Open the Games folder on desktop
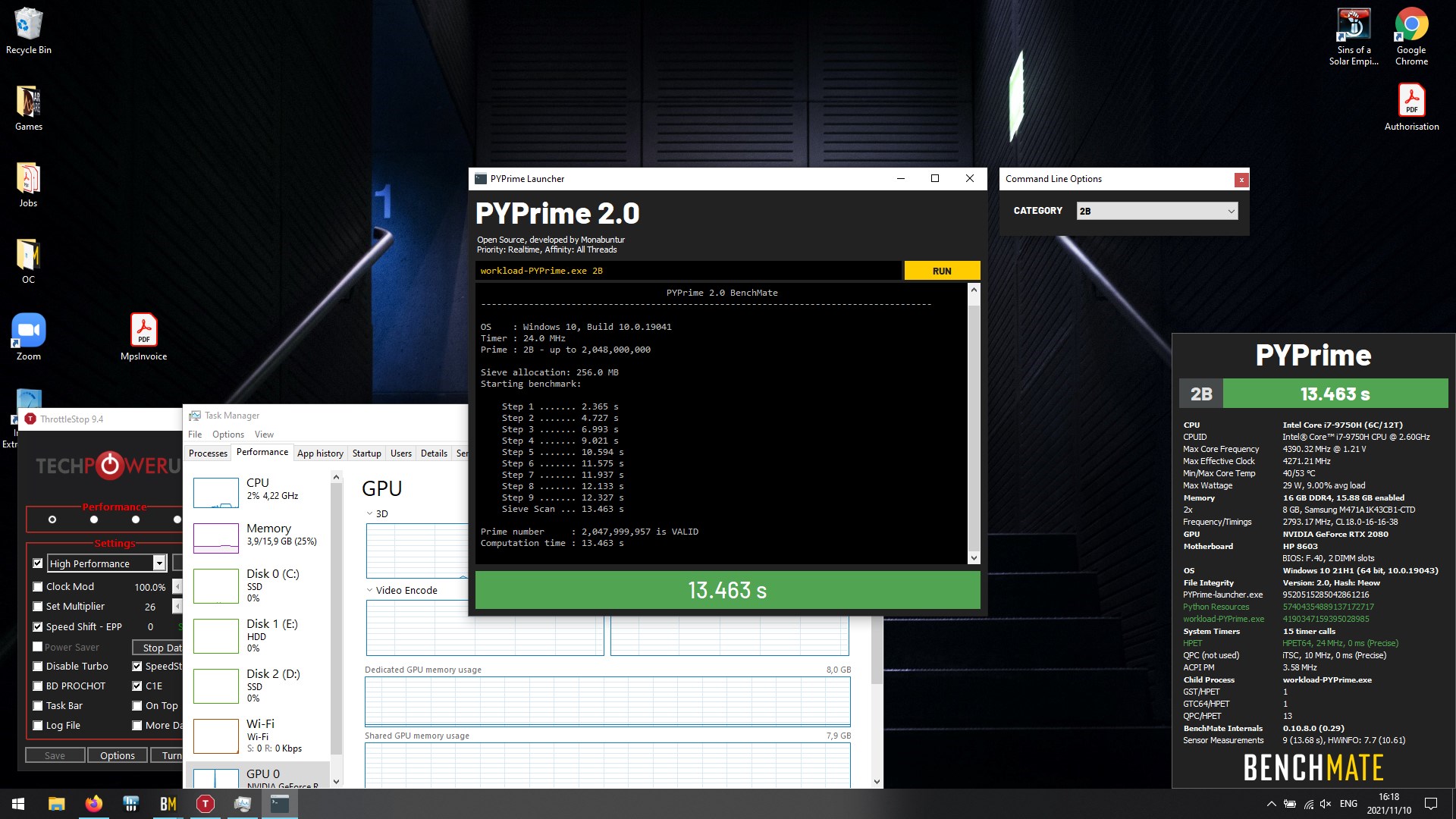The height and width of the screenshot is (819, 1456). point(29,108)
